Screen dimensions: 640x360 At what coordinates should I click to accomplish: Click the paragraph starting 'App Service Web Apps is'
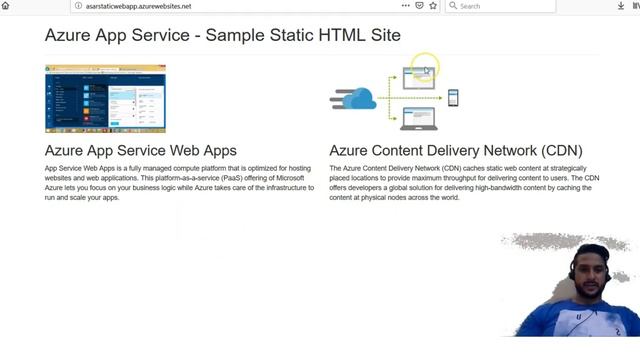coord(180,183)
